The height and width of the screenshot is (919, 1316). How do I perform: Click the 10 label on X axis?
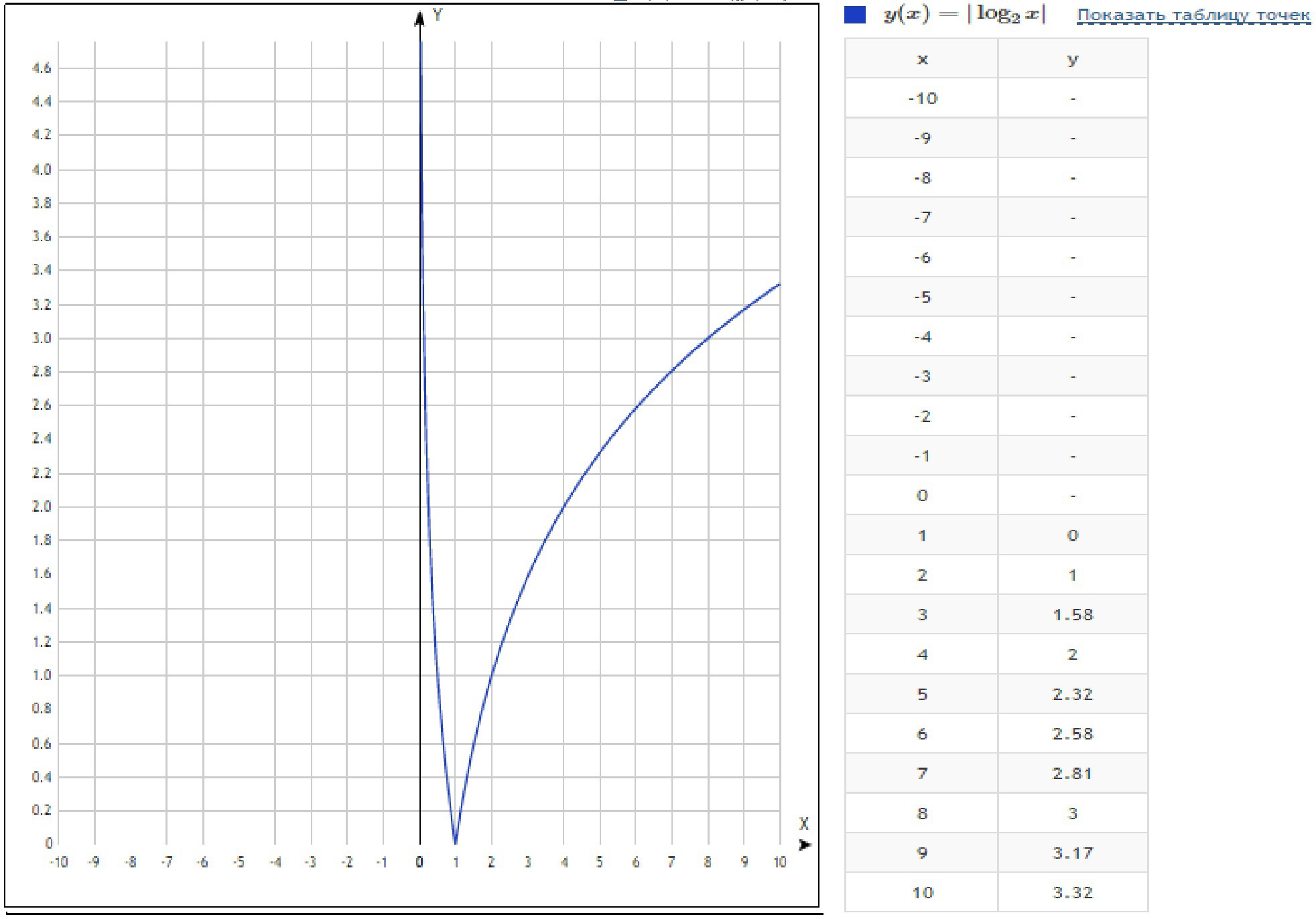pos(780,863)
